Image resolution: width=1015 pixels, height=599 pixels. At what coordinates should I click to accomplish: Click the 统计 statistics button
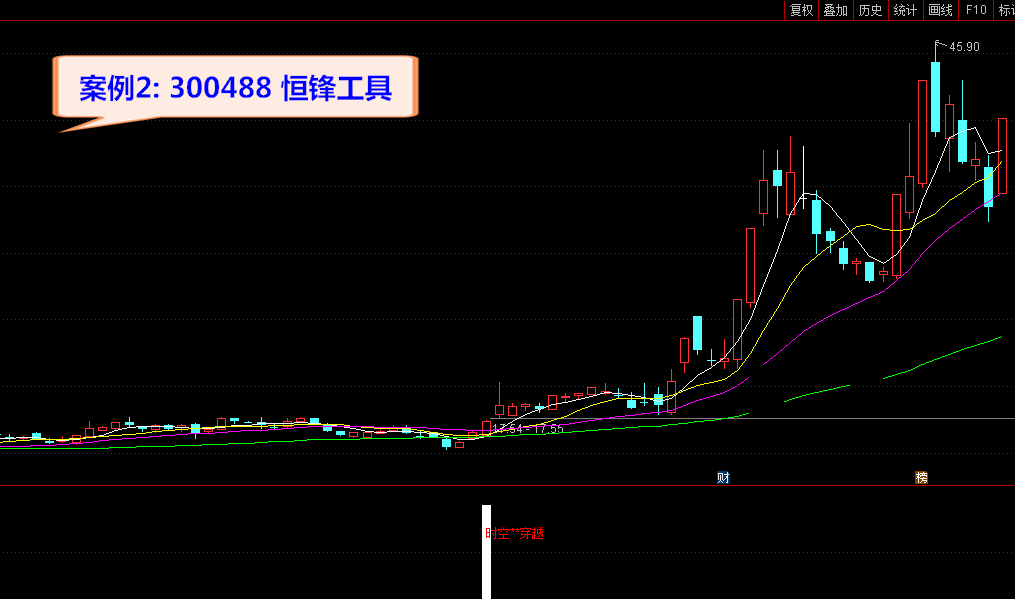click(906, 10)
